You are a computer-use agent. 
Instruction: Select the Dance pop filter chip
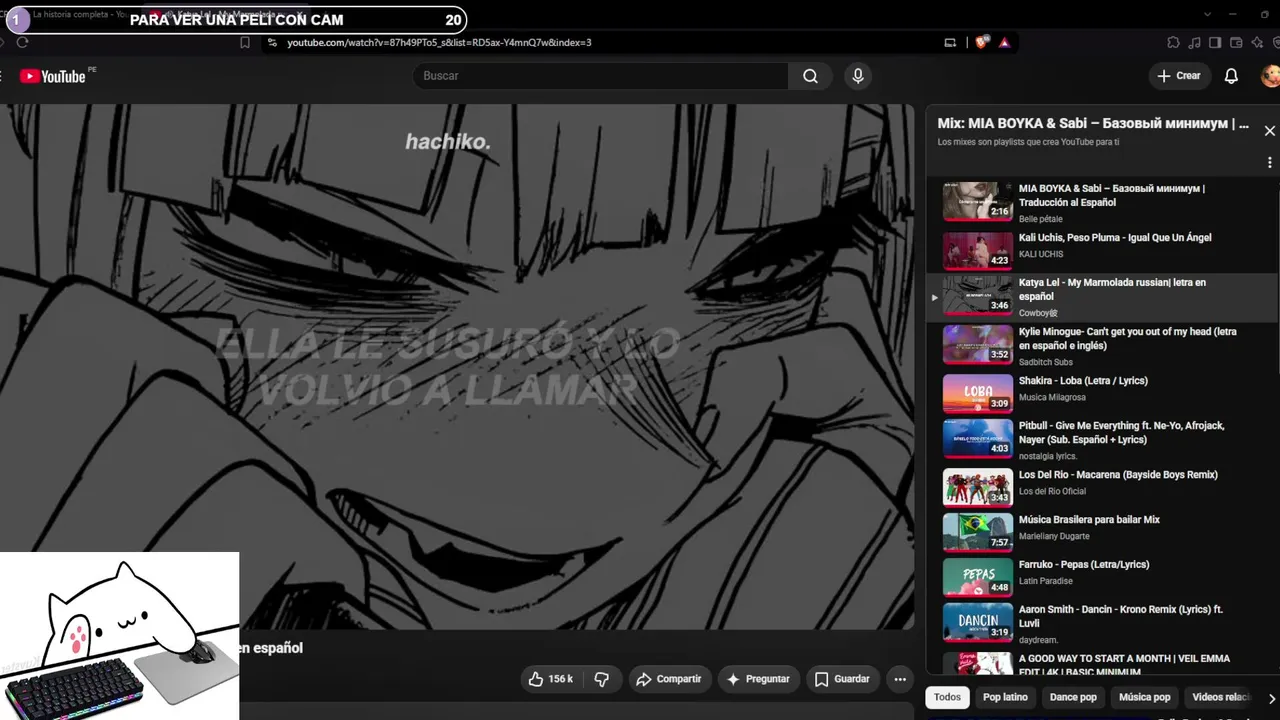point(1073,697)
